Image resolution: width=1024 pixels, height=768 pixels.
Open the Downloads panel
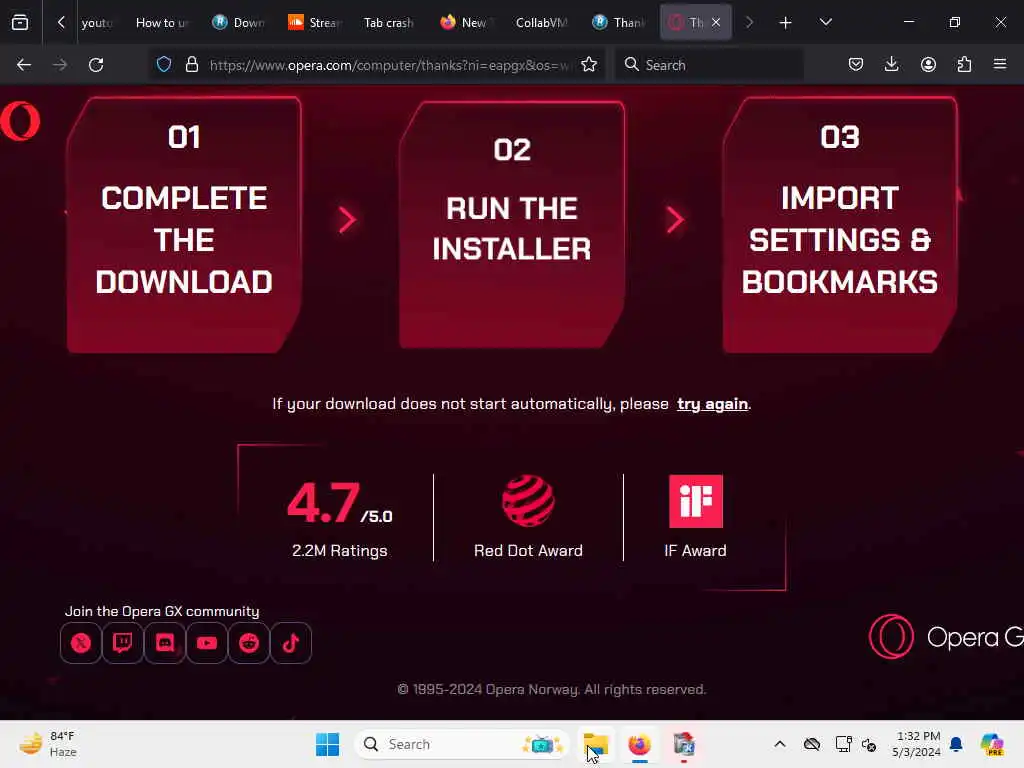[x=891, y=64]
